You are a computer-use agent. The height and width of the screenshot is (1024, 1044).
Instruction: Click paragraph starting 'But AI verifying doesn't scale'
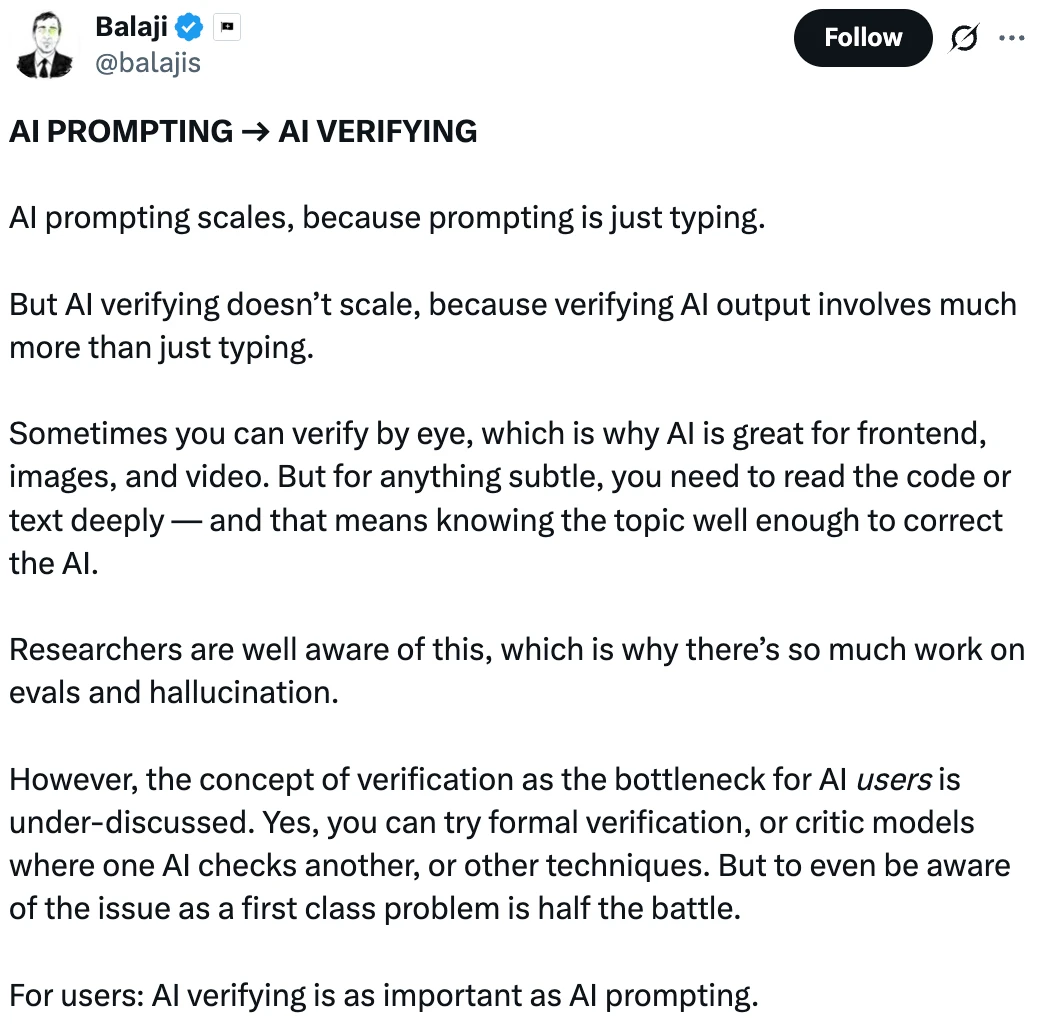pos(513,326)
